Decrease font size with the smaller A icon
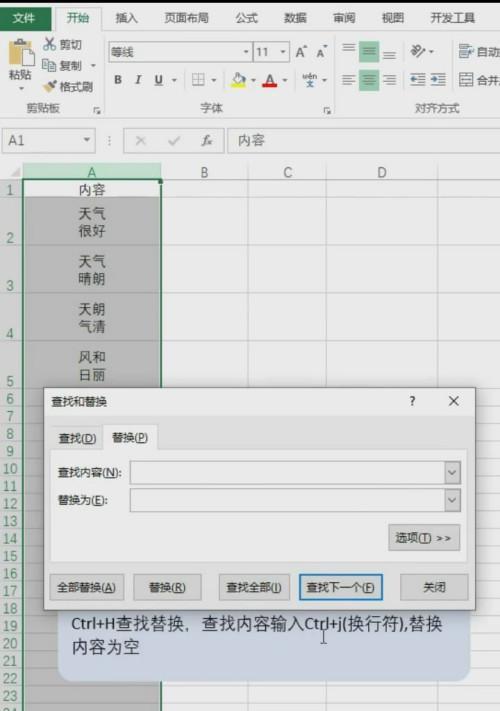Viewport: 500px width, 711px height. pos(321,52)
